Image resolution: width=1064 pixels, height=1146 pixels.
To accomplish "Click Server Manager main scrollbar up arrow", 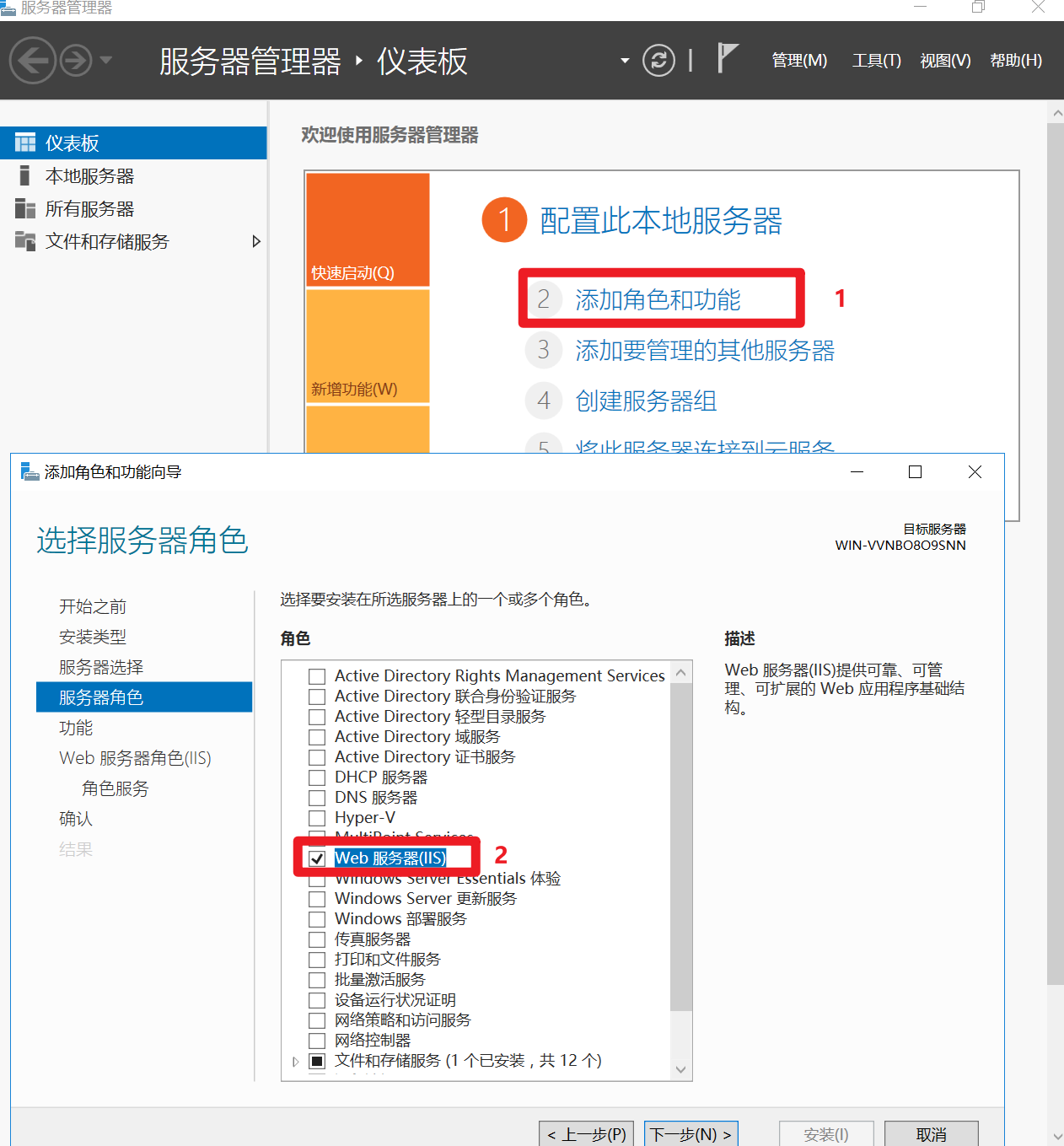I will [1056, 112].
